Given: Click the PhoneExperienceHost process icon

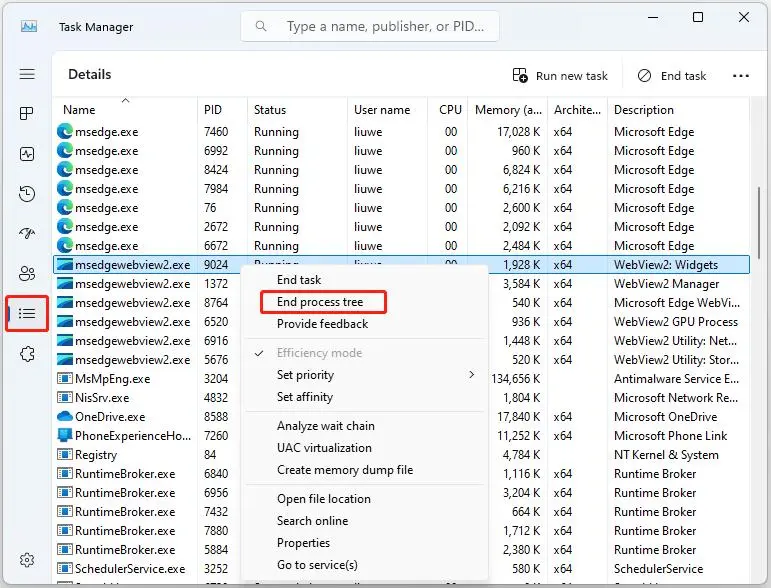Looking at the screenshot, I should [64, 436].
